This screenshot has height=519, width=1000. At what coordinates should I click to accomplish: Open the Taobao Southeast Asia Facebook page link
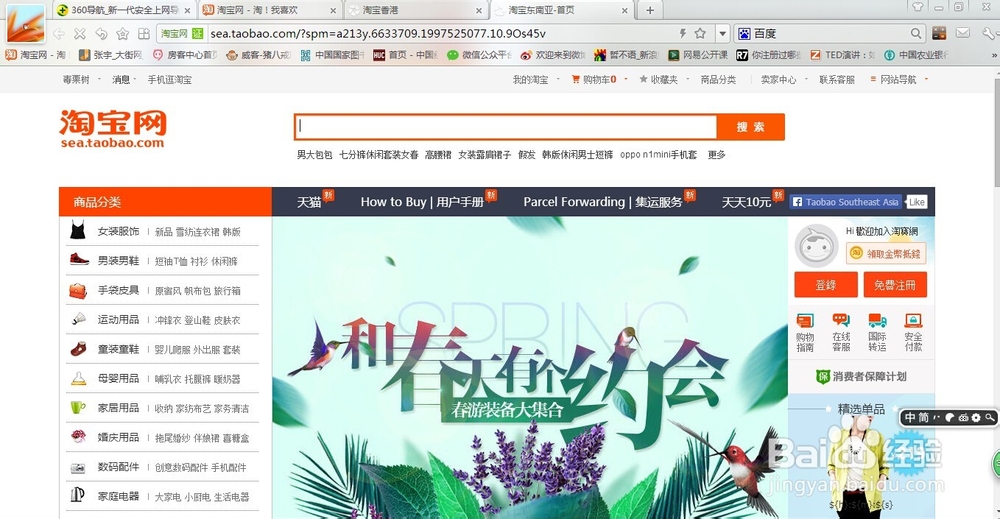846,202
